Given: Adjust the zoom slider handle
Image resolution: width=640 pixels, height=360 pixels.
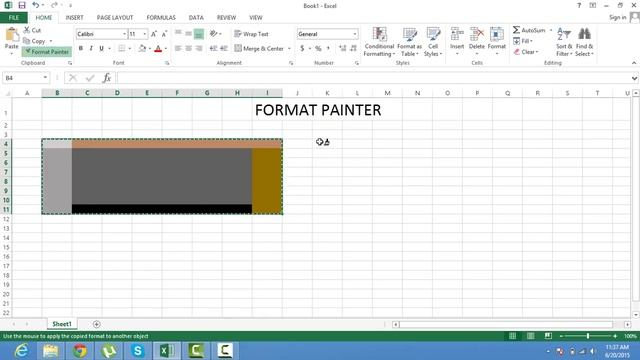Looking at the screenshot, I should click(x=588, y=336).
